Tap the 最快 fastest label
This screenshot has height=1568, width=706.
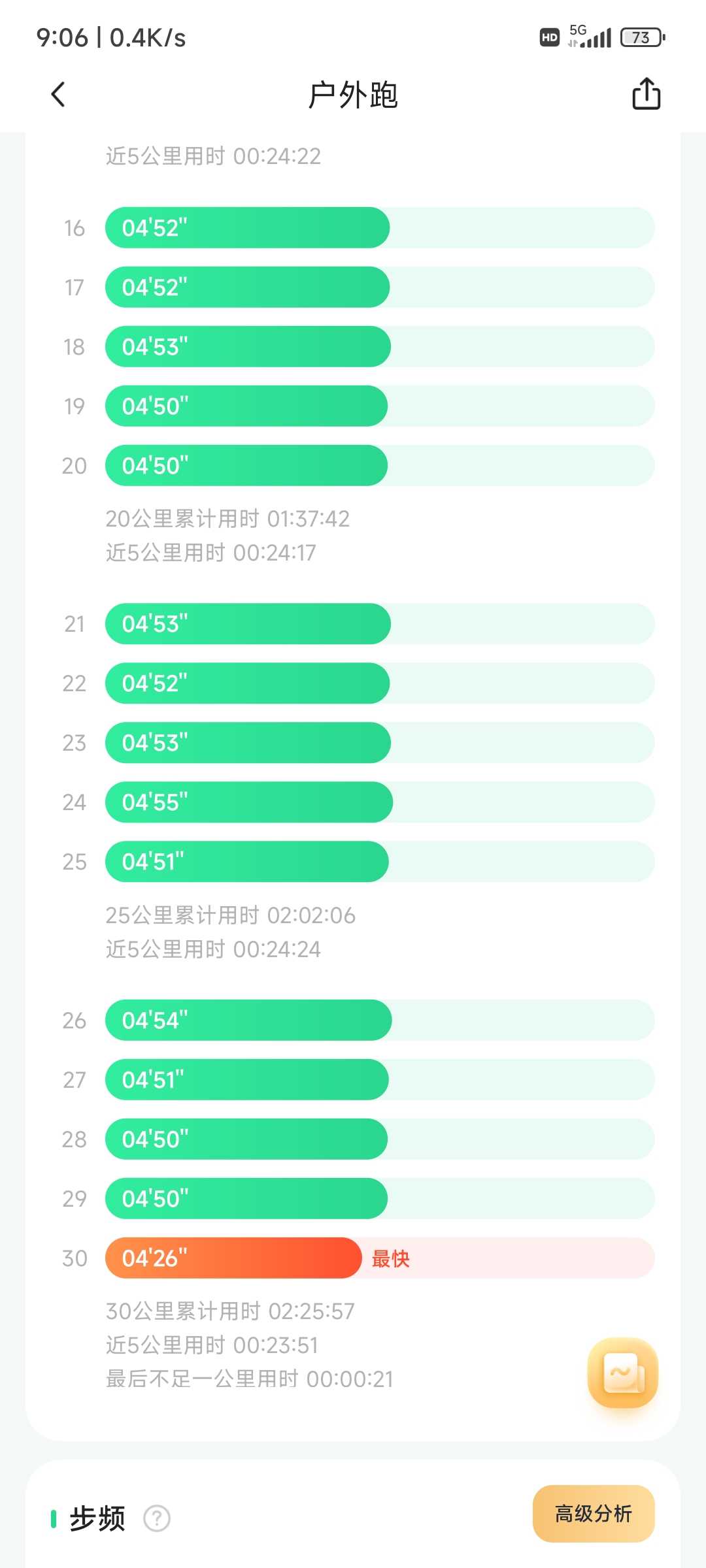click(x=390, y=1258)
